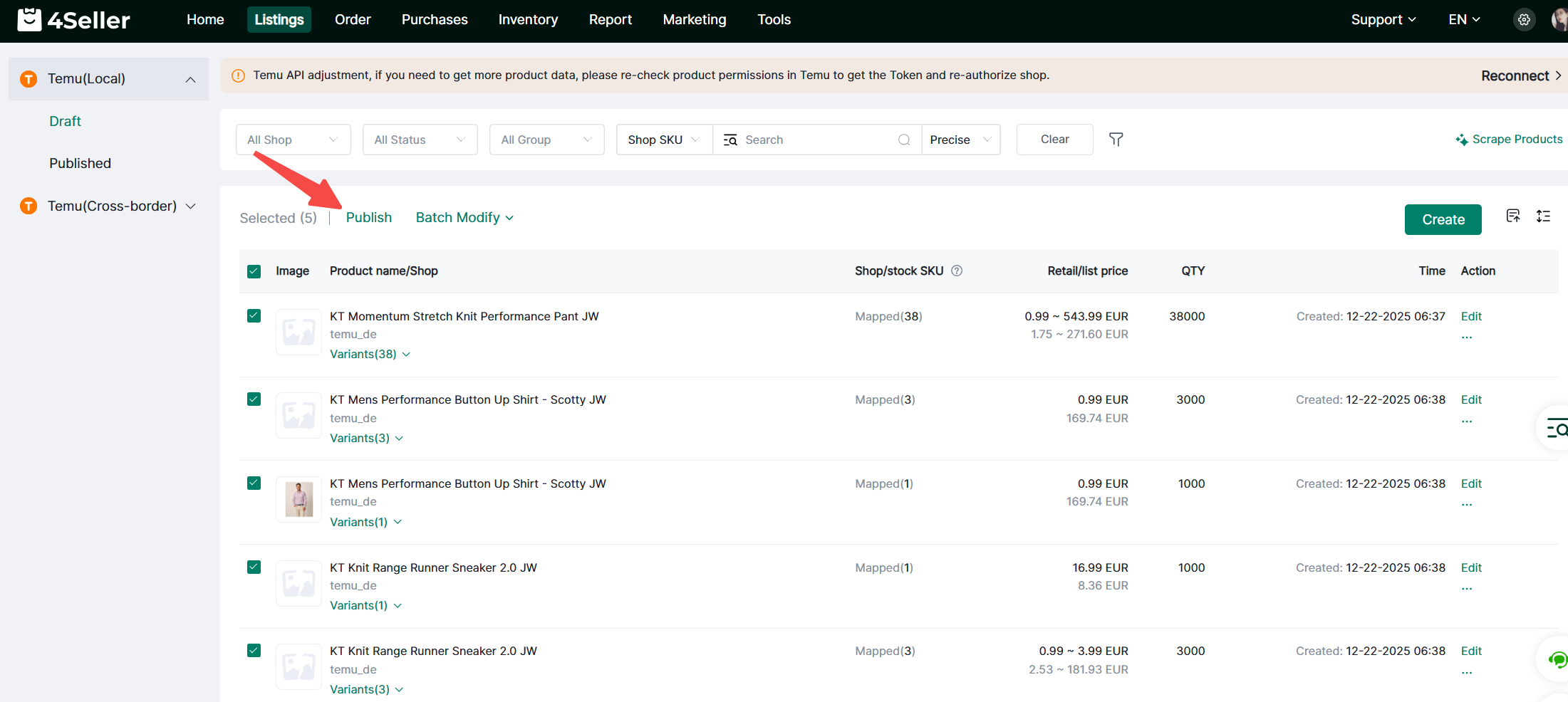Expand Variants(38) of the Performance Pant
The height and width of the screenshot is (702, 1568).
coord(370,354)
